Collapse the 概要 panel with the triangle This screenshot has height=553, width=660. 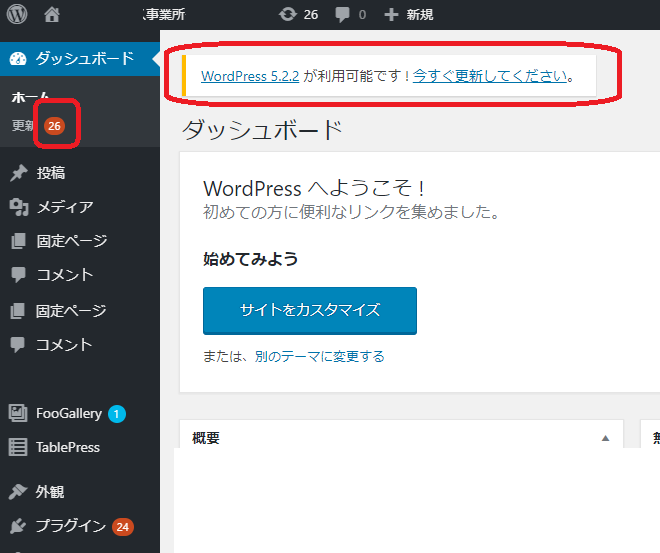tap(605, 438)
